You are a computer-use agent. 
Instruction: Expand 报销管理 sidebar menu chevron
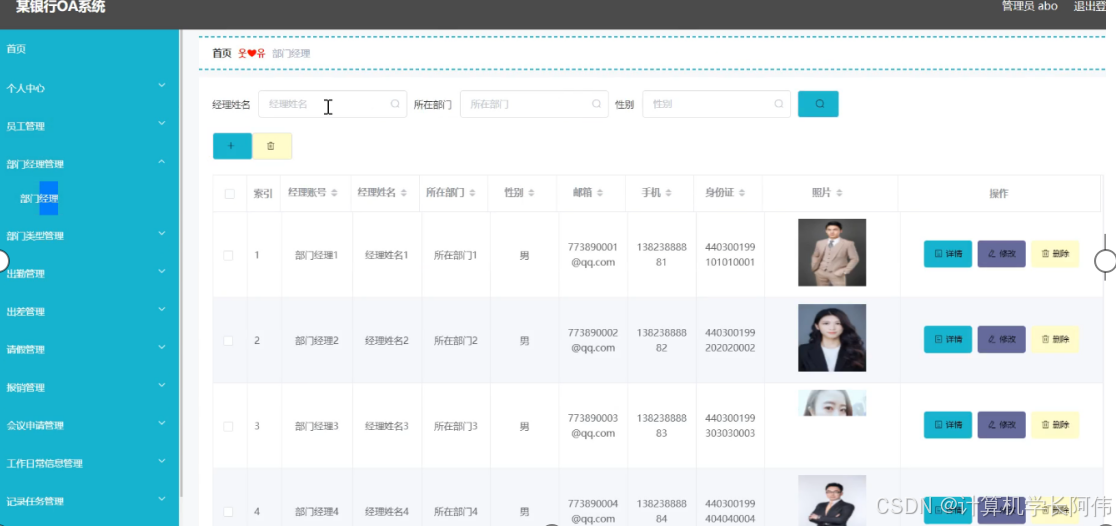(x=162, y=385)
